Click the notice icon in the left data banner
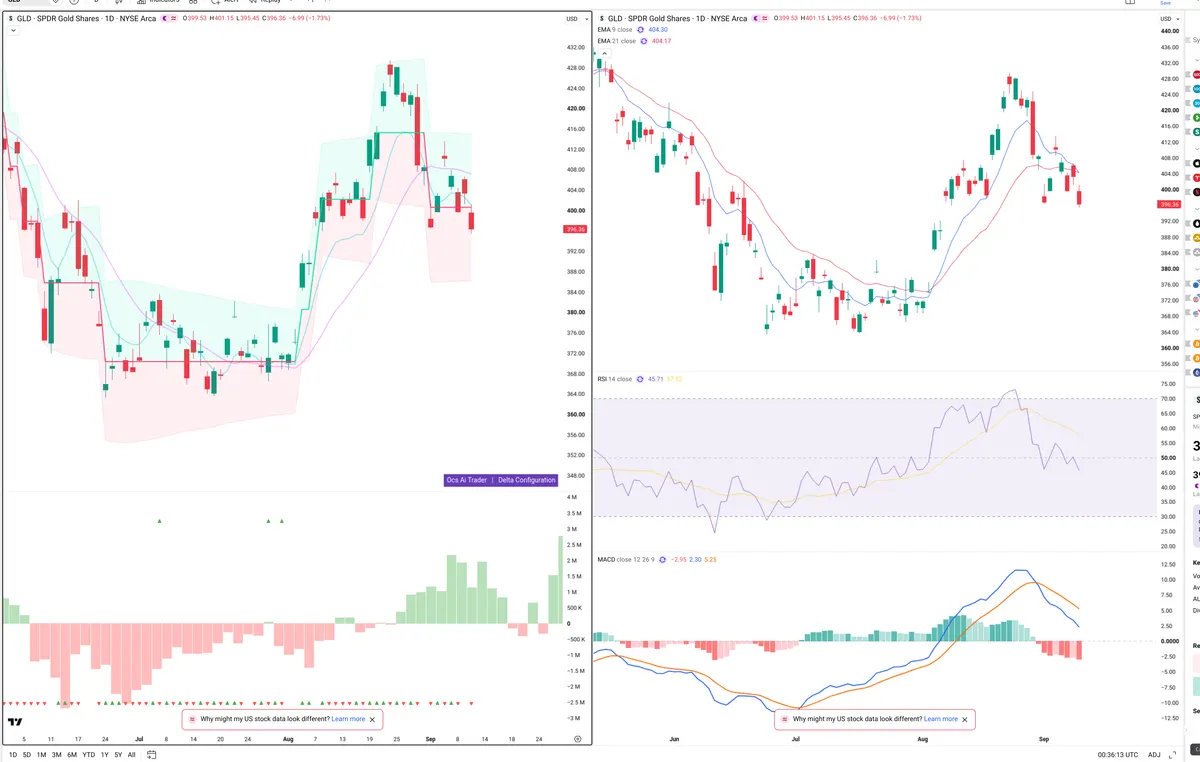This screenshot has height=762, width=1200. pyautogui.click(x=192, y=719)
